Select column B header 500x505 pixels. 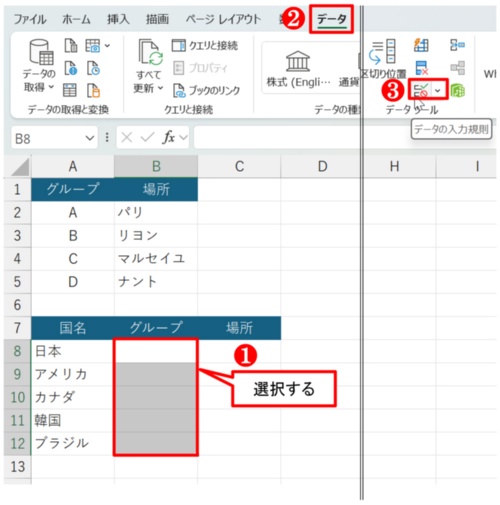point(156,166)
